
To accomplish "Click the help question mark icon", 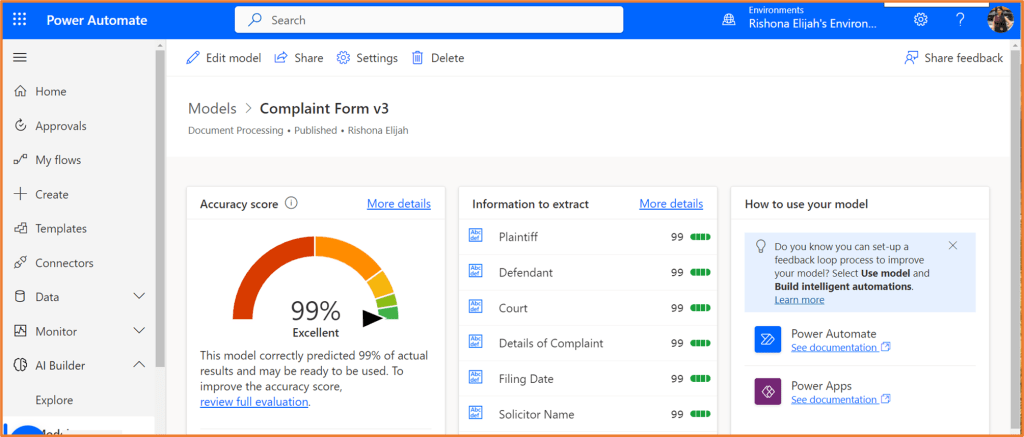I will pos(960,20).
